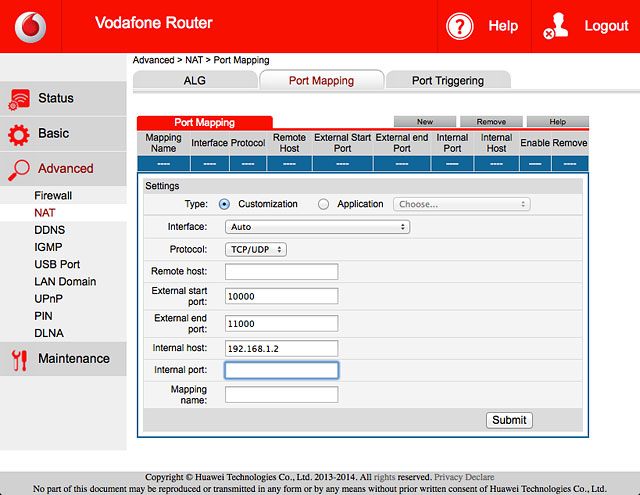The height and width of the screenshot is (495, 640).
Task: Open the Maintenance menu section
Action: pos(63,359)
